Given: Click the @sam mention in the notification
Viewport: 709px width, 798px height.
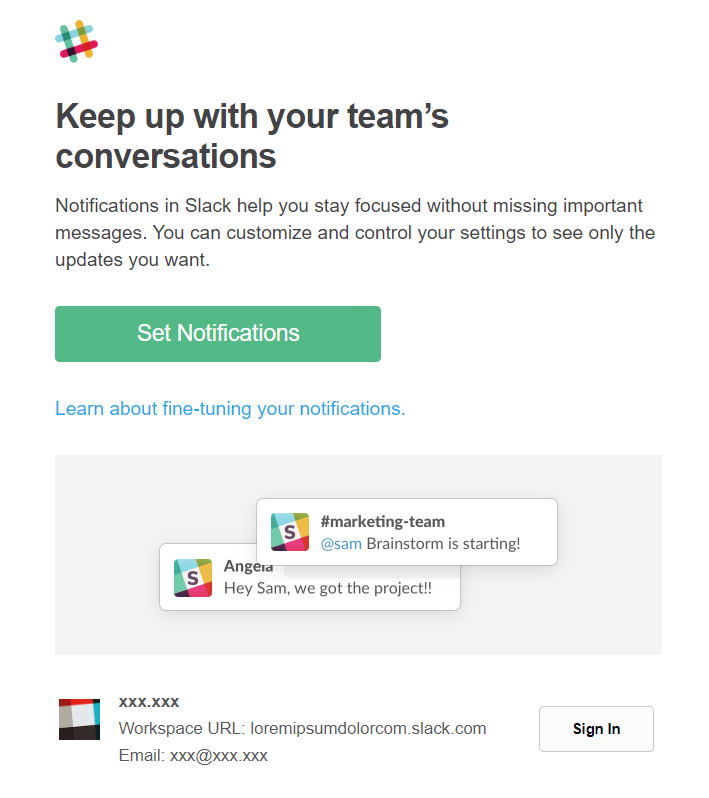Looking at the screenshot, I should [x=341, y=544].
